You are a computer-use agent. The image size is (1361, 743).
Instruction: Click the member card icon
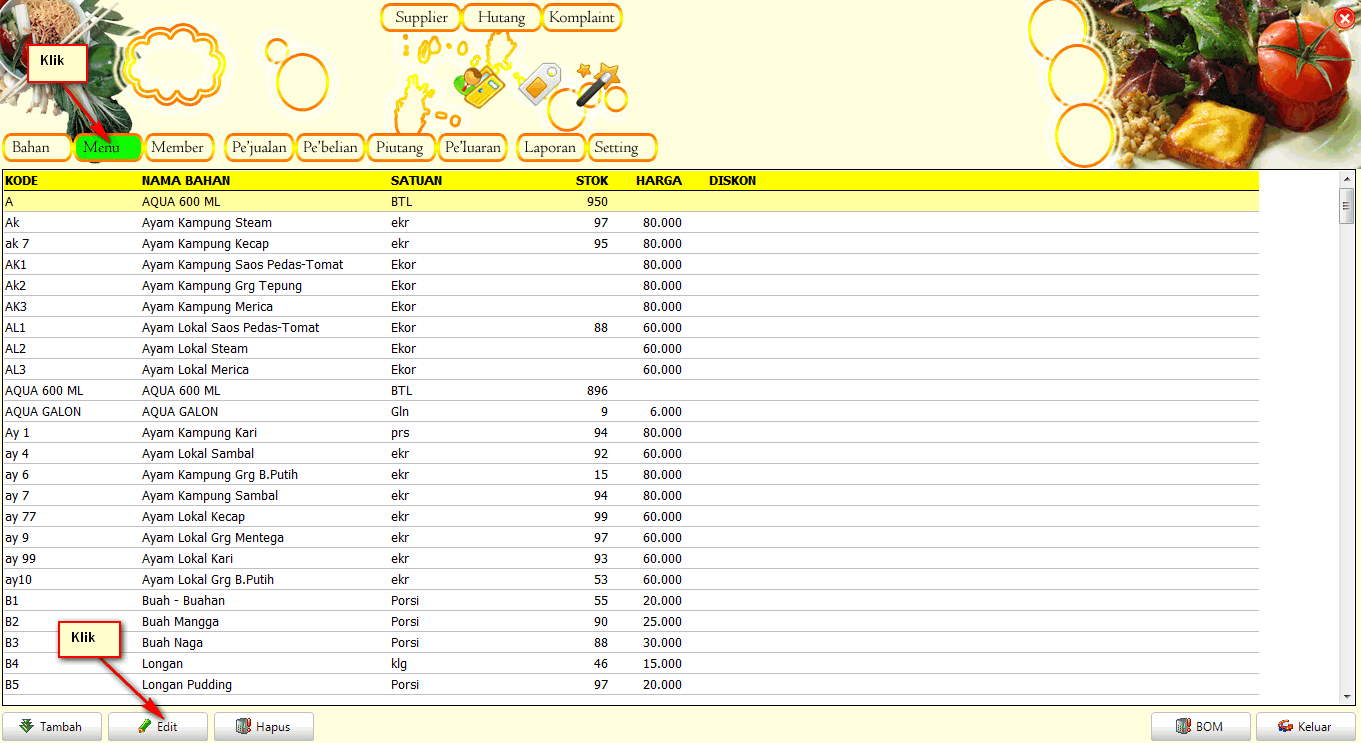pyautogui.click(x=480, y=87)
